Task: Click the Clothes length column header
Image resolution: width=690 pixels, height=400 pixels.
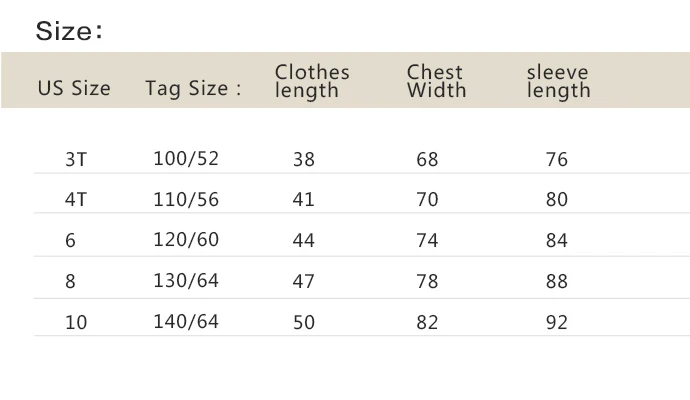Action: click(312, 81)
